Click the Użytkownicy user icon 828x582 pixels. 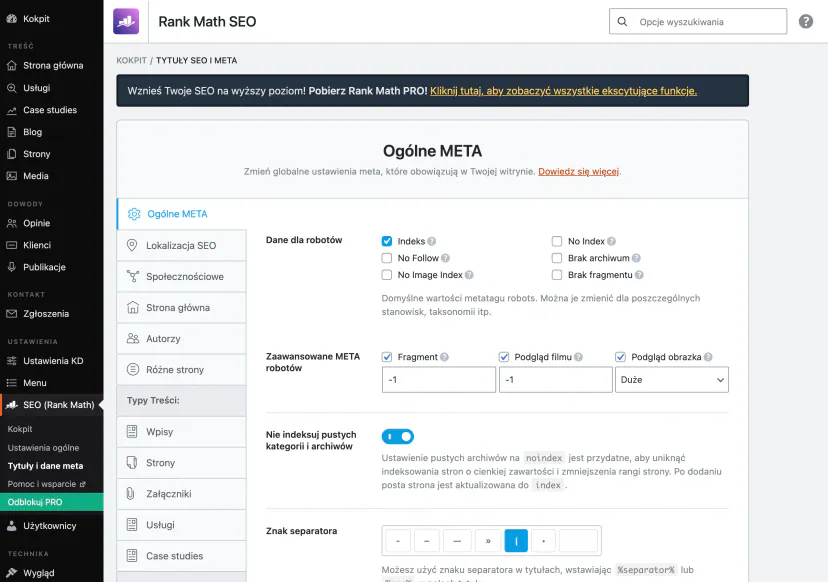click(x=12, y=525)
